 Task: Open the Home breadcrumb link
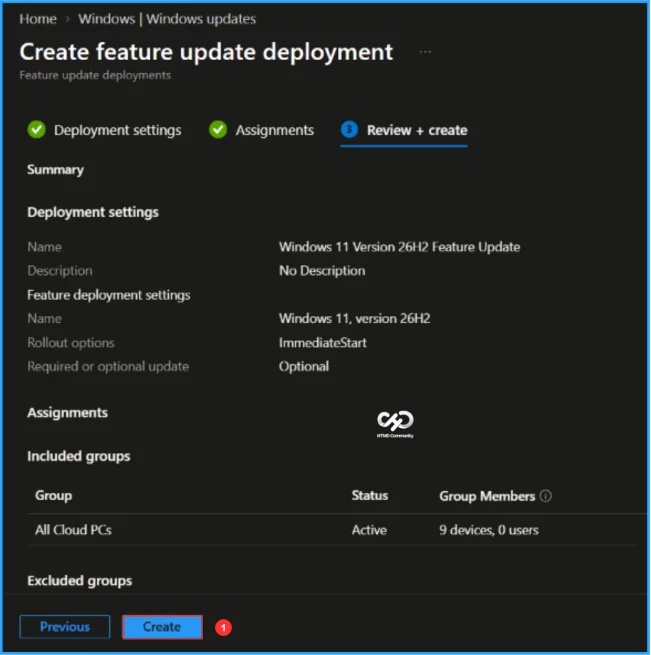38,19
